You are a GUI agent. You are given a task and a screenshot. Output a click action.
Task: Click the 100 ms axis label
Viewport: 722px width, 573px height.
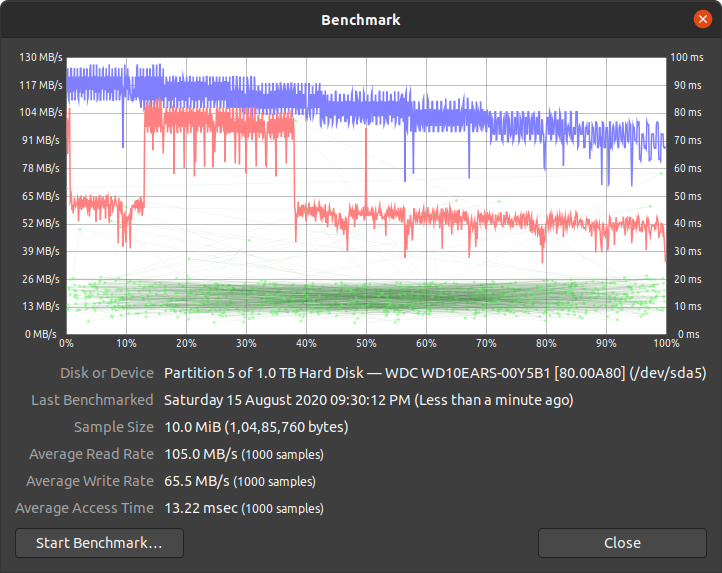687,57
